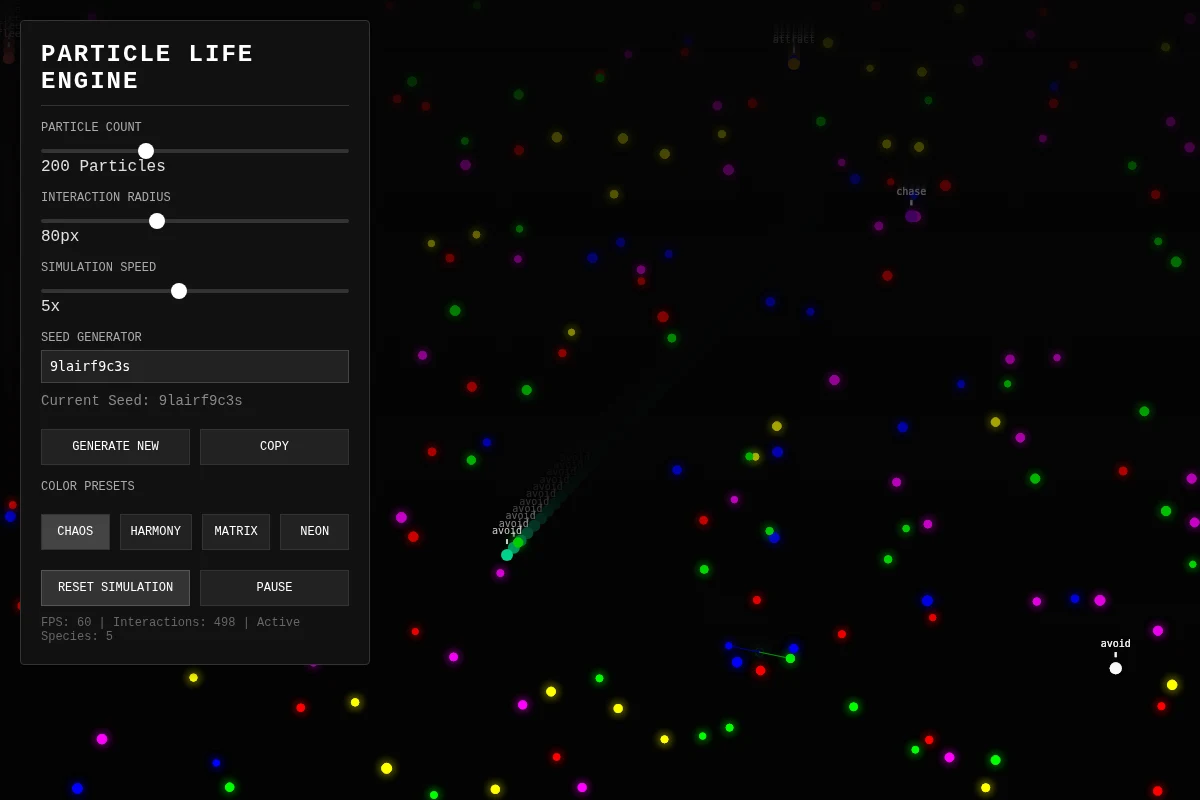This screenshot has height=800, width=1200.
Task: Click the white particle labeled avoid
Action: (1116, 668)
